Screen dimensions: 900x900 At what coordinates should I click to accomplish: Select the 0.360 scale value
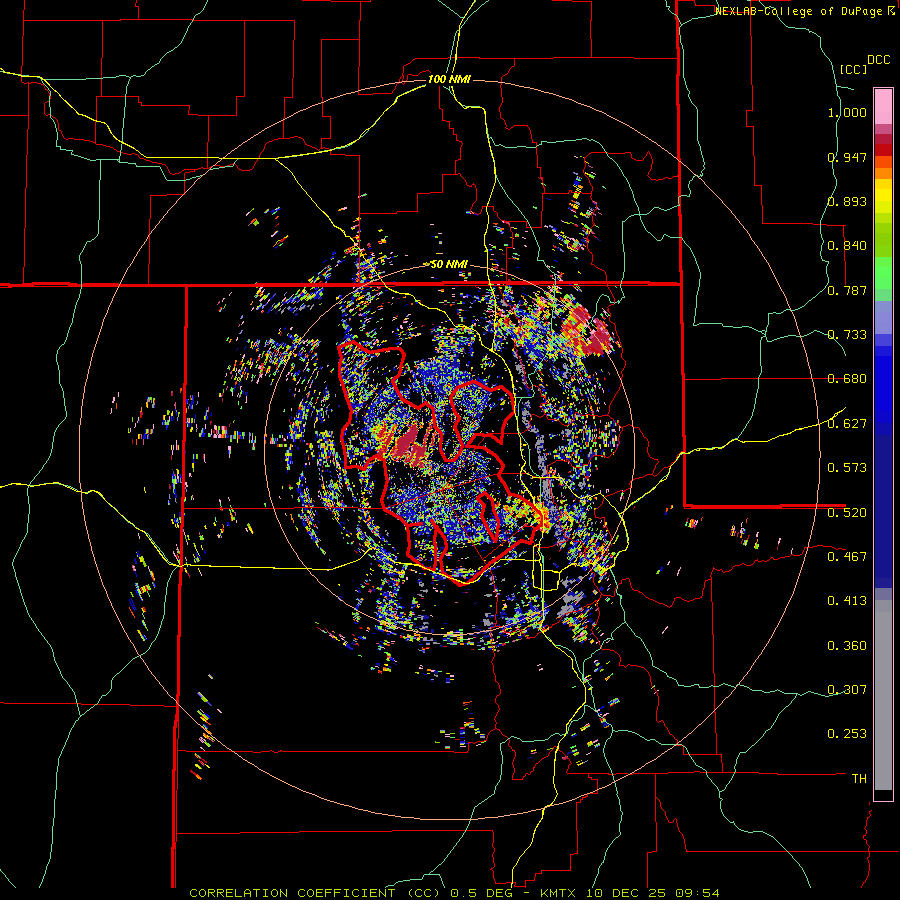[x=847, y=646]
